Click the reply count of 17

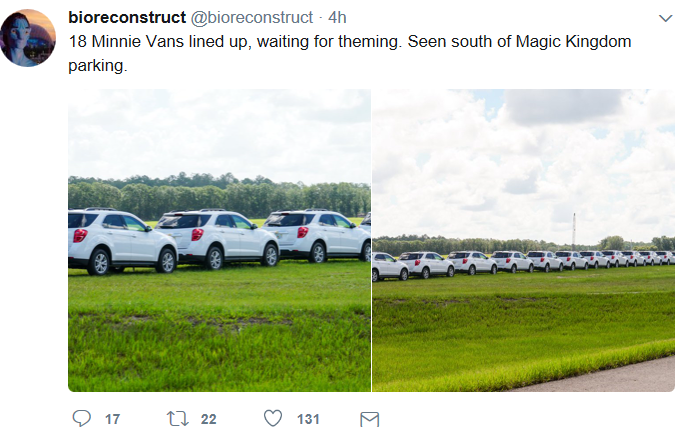(113, 419)
